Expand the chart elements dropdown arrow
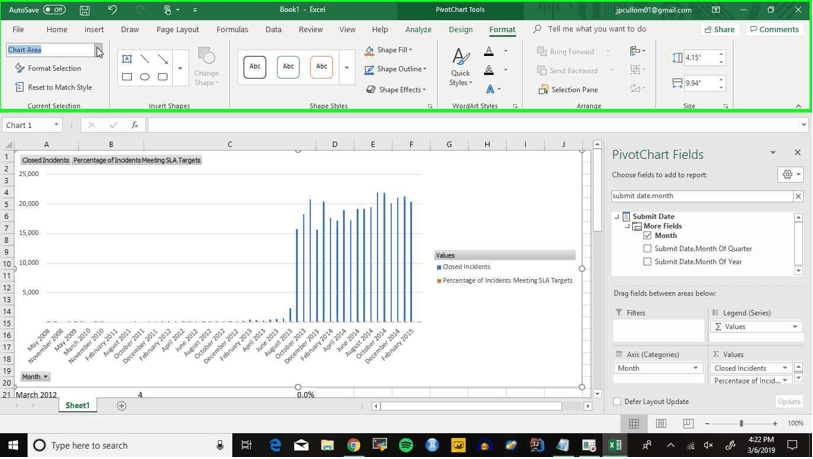The image size is (813, 459). click(99, 50)
